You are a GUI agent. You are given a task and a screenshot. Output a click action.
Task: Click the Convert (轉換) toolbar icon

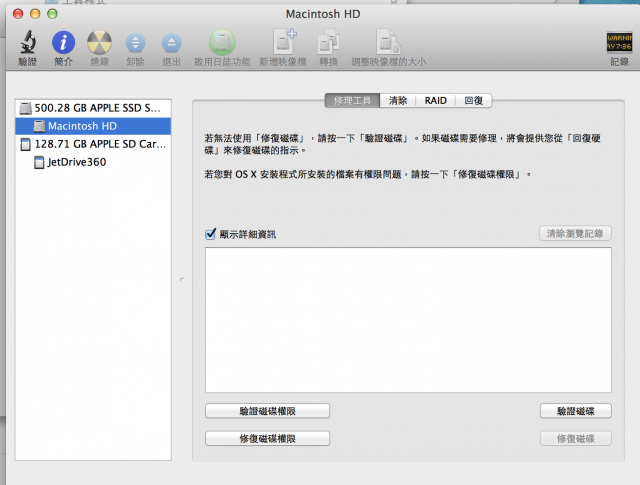[x=329, y=41]
